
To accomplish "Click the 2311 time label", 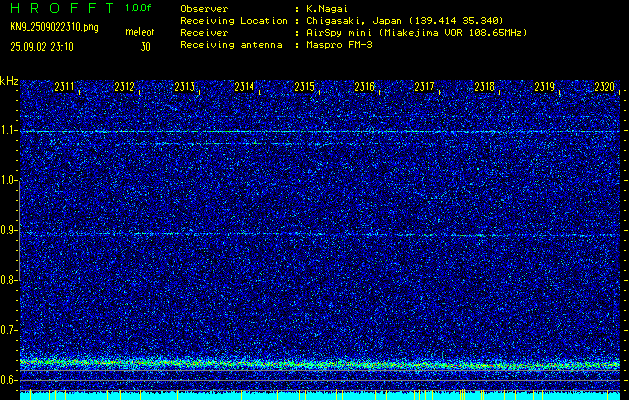I will (x=65, y=87).
